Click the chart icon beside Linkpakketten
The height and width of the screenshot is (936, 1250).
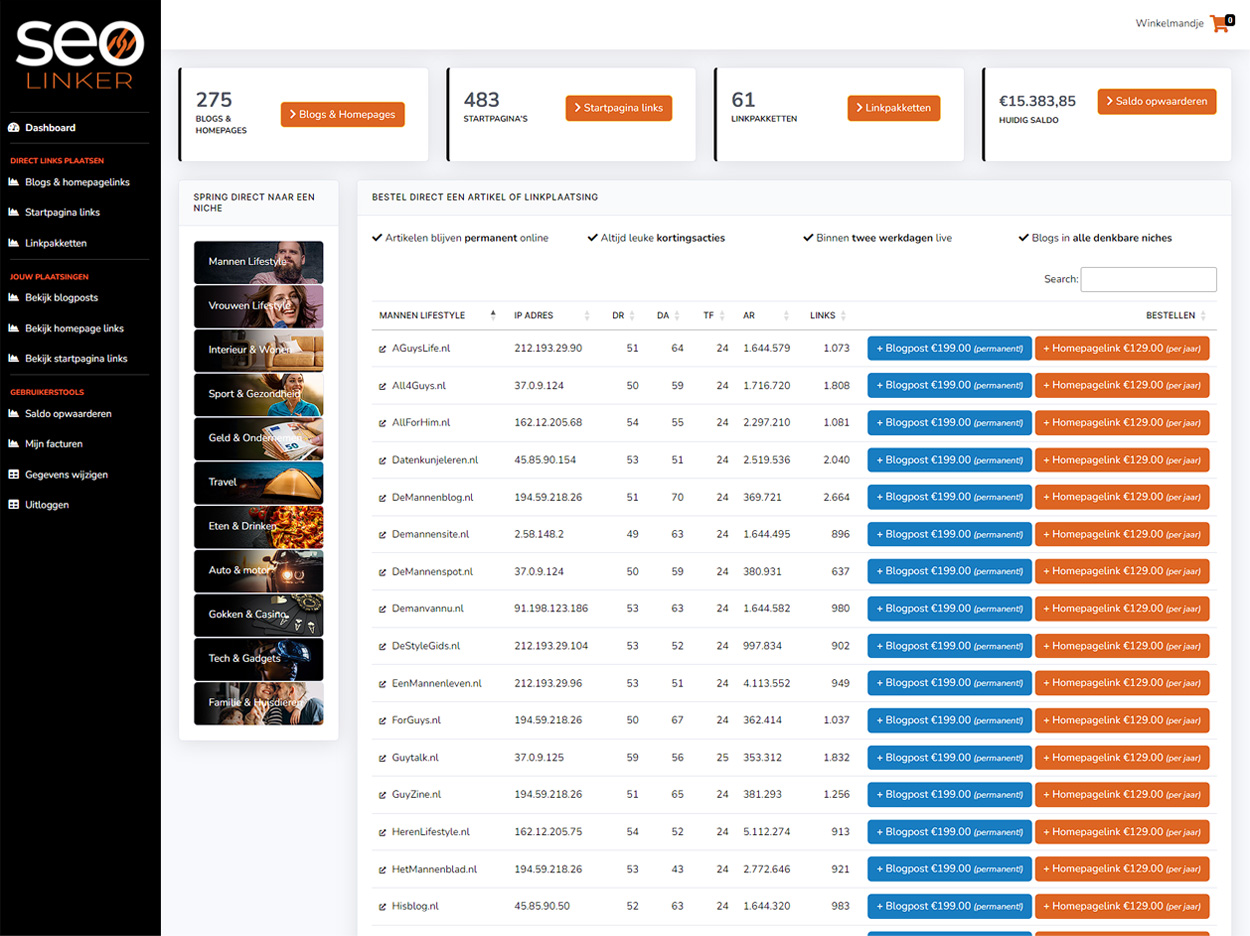point(14,243)
